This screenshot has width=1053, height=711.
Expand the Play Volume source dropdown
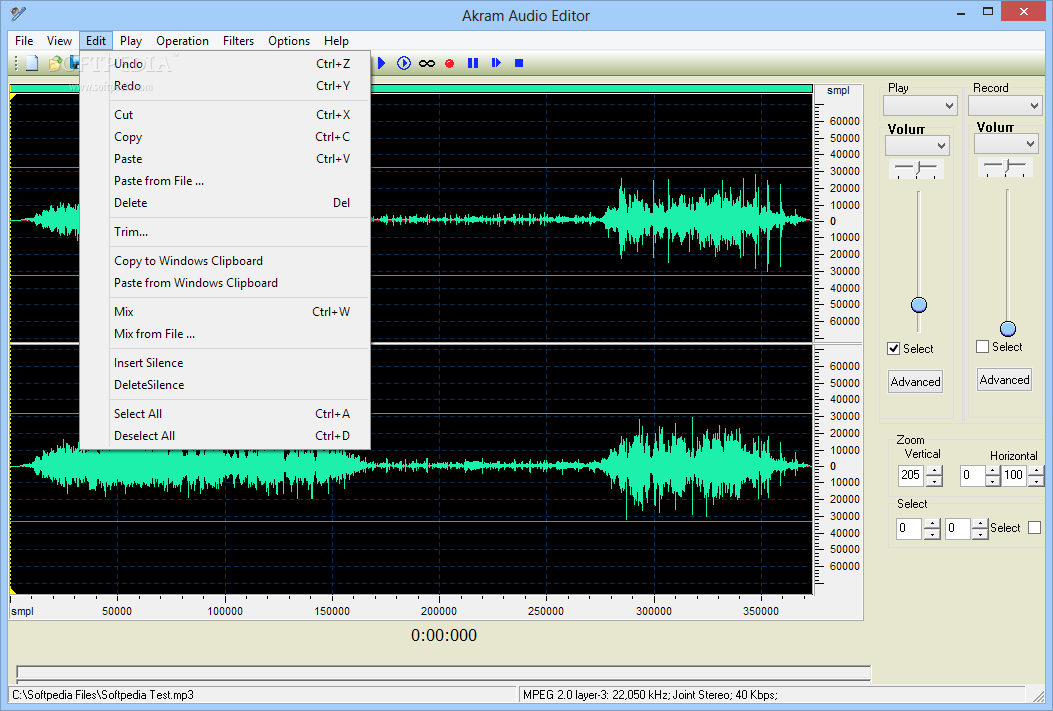(917, 145)
